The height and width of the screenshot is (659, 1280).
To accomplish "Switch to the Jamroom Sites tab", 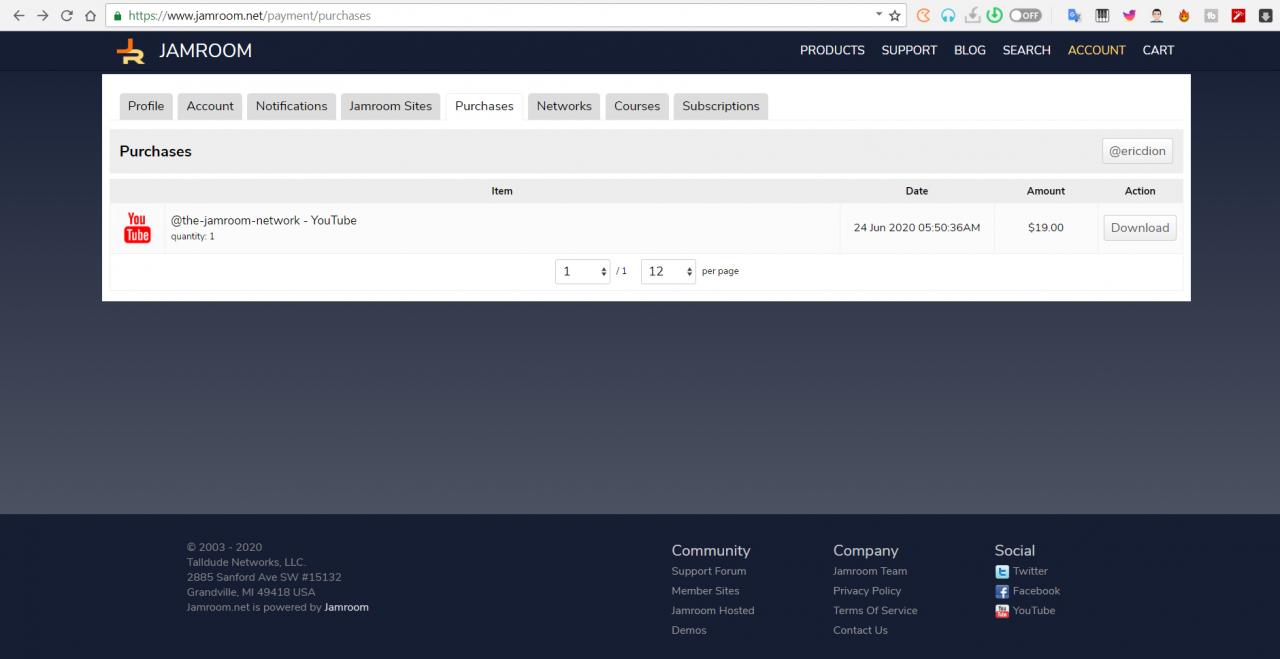I will [390, 106].
